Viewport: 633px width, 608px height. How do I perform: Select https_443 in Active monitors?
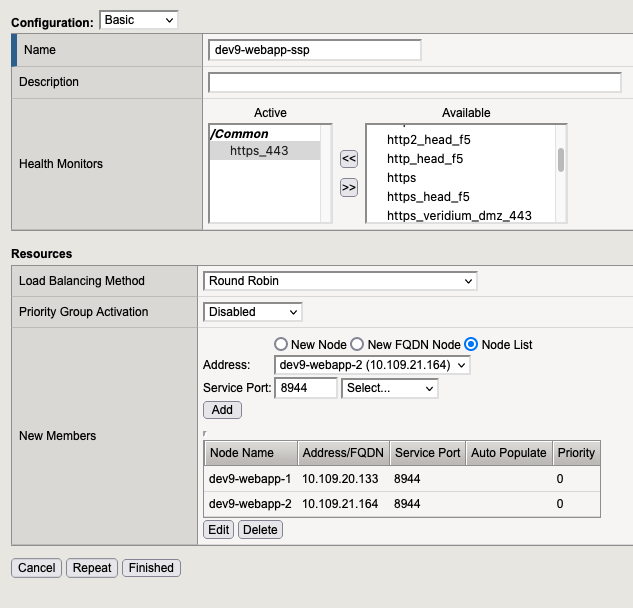point(258,151)
